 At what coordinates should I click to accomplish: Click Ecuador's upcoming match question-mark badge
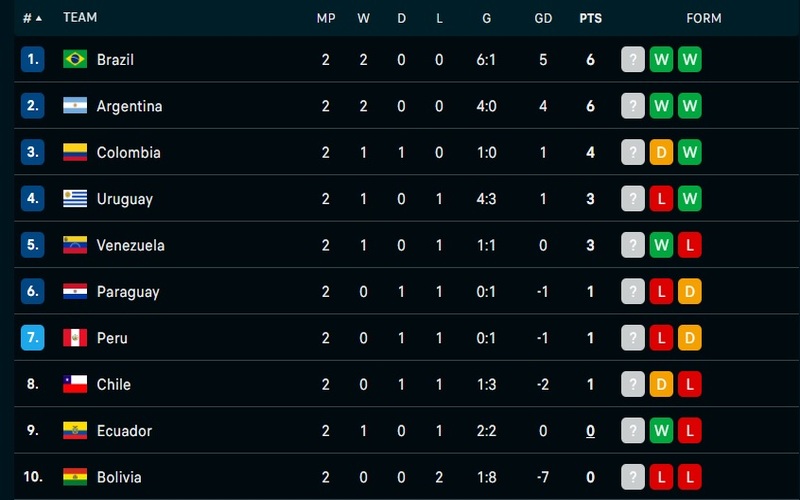[633, 431]
